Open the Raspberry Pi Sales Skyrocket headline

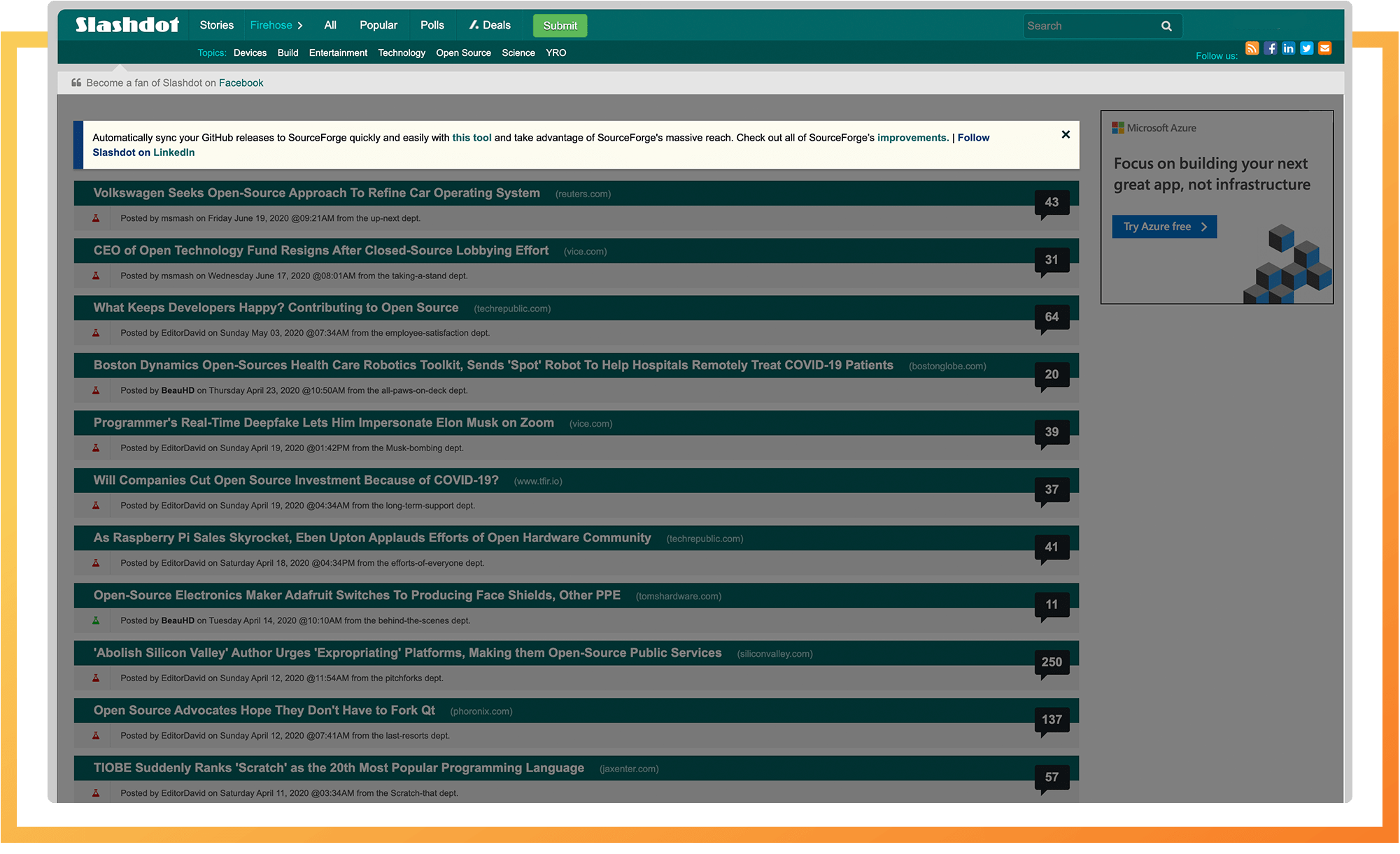[372, 538]
